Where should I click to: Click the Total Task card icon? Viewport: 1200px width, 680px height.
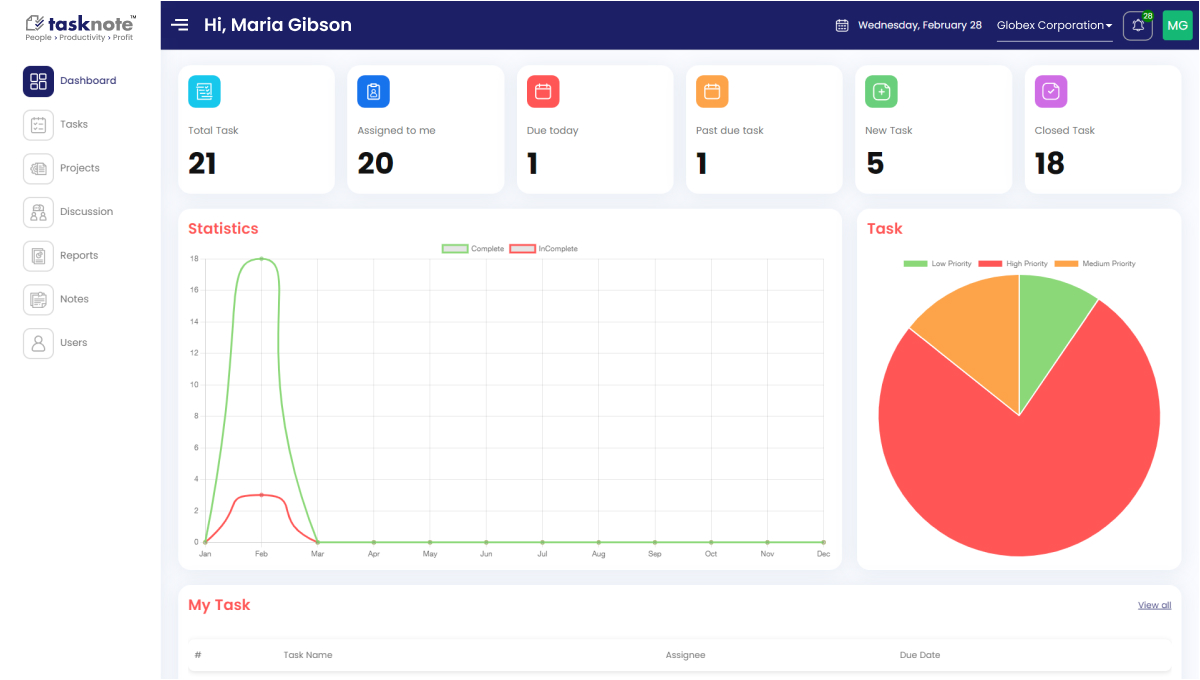click(x=204, y=92)
